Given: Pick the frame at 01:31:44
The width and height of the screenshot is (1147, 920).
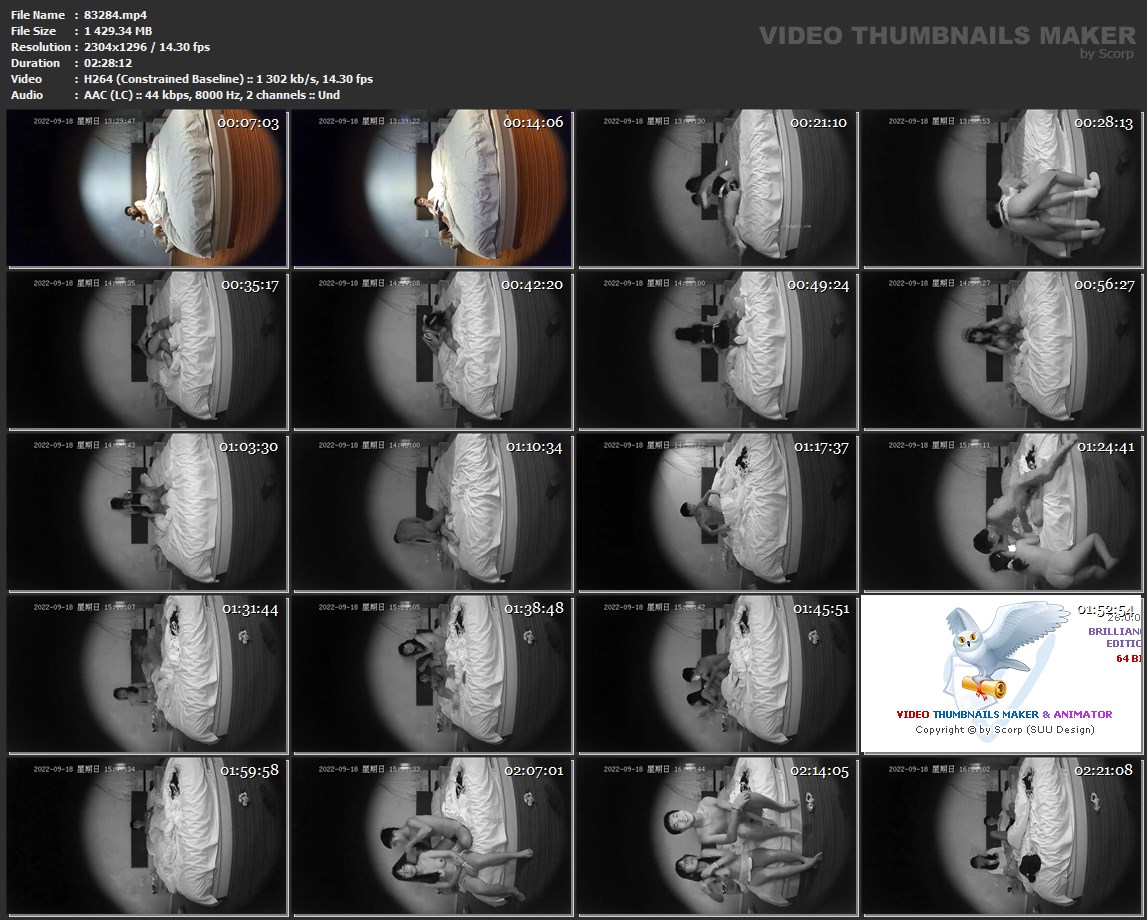Looking at the screenshot, I should click(147, 673).
